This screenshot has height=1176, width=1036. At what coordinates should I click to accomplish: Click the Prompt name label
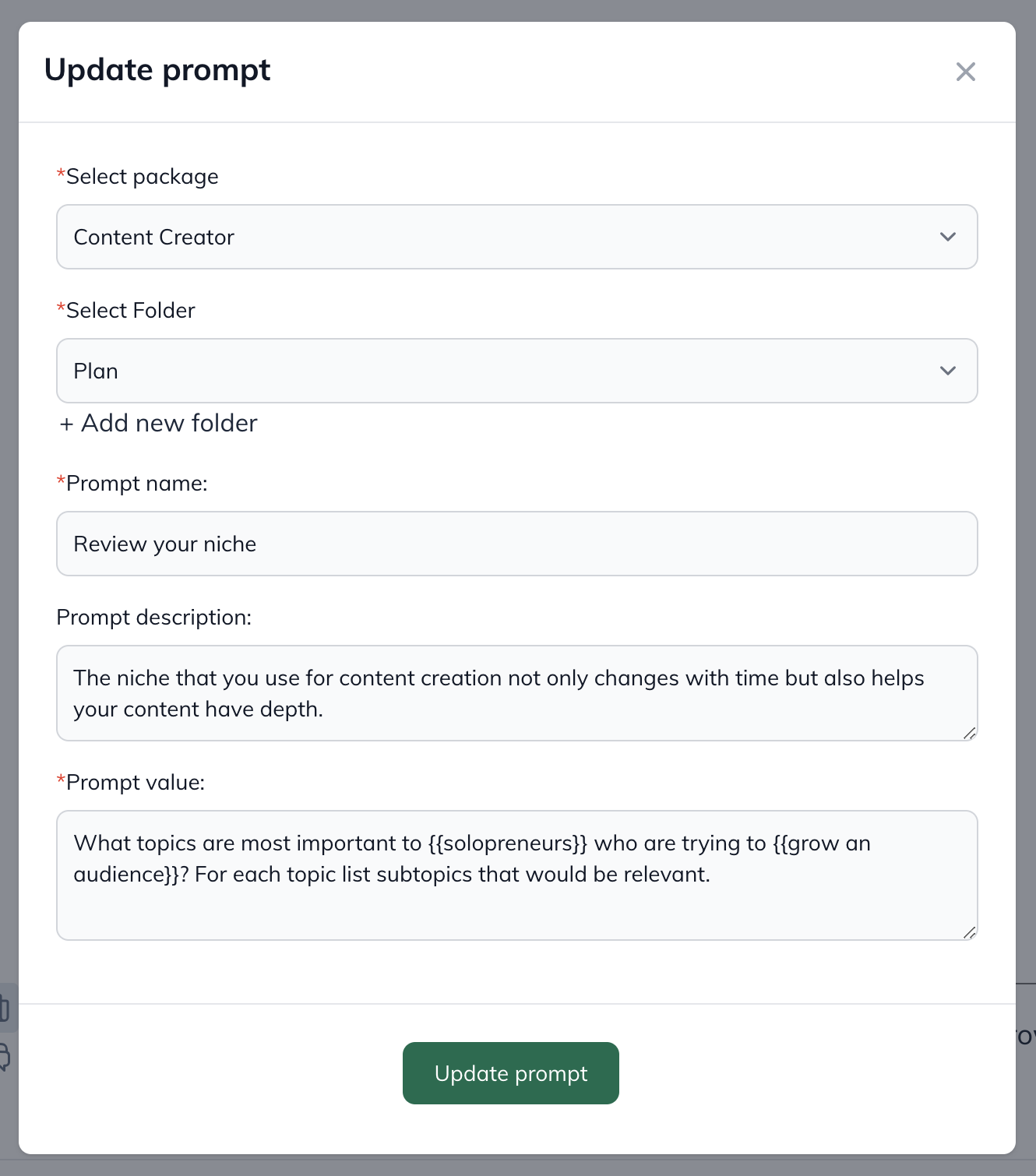click(136, 484)
